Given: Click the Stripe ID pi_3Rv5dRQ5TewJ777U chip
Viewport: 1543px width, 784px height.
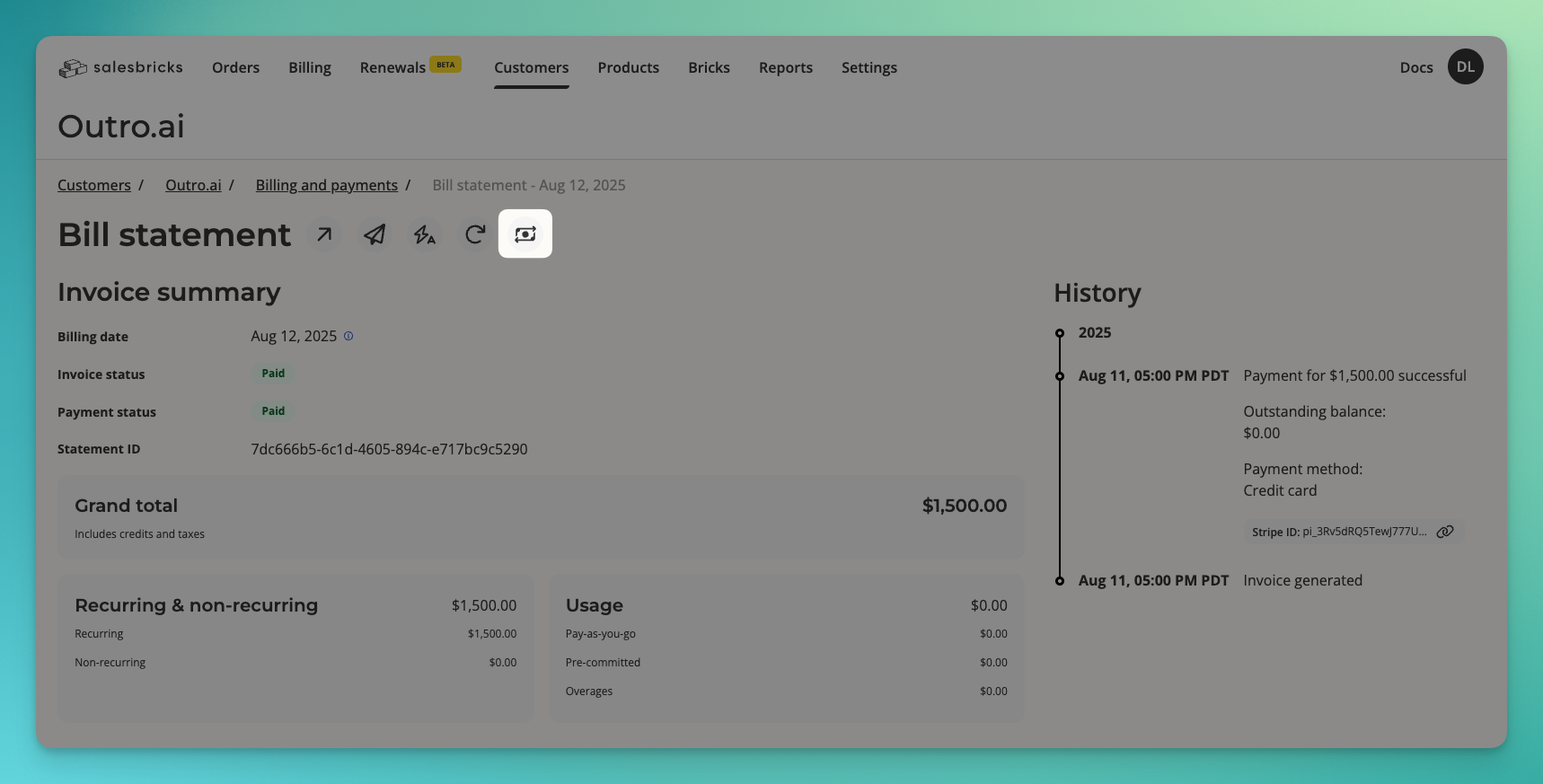Looking at the screenshot, I should click(1353, 532).
